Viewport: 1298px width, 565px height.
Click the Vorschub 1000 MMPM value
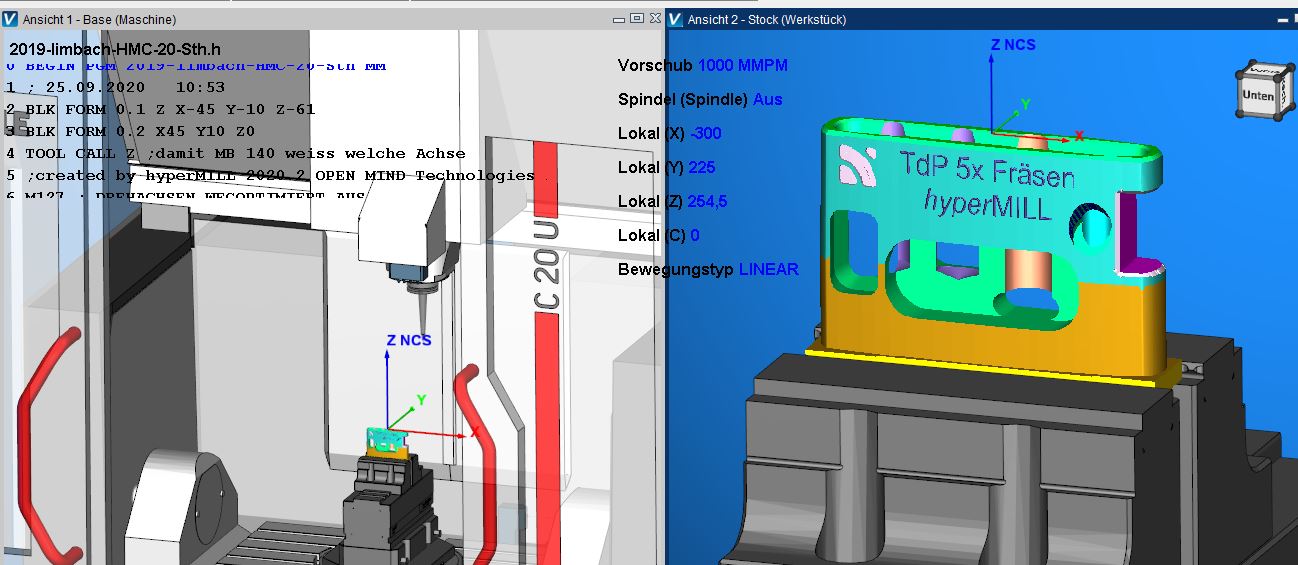[x=742, y=65]
